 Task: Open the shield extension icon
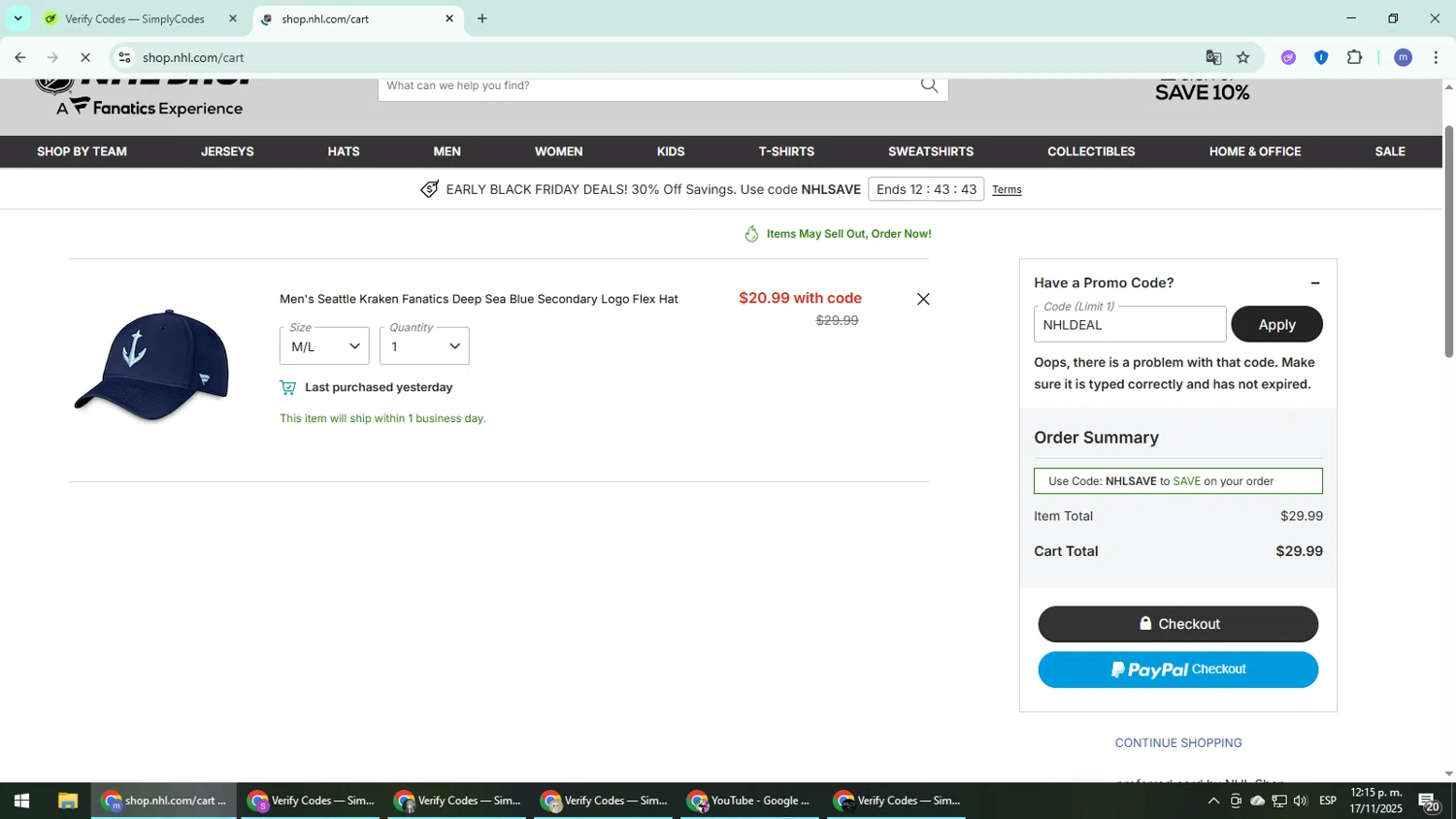click(1321, 57)
